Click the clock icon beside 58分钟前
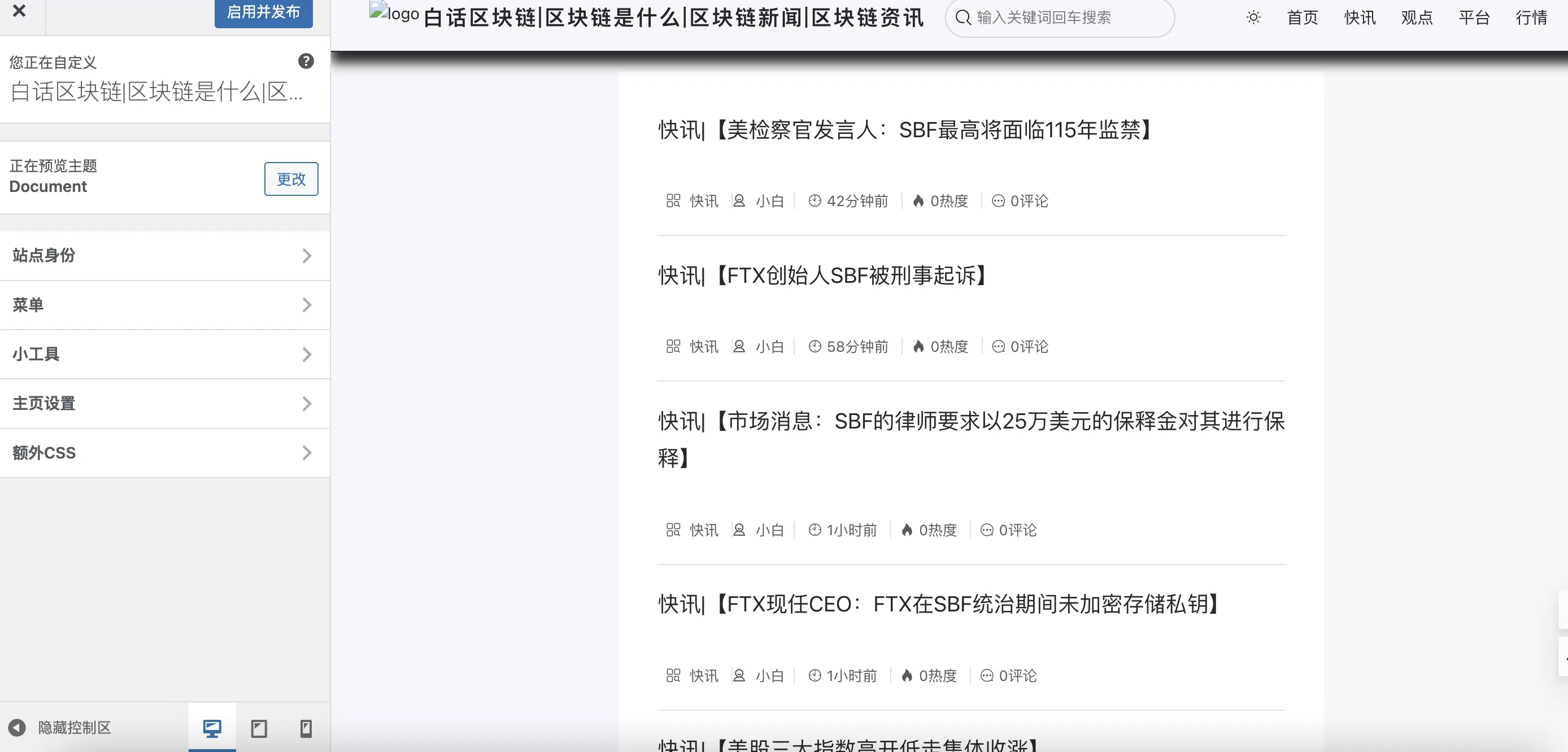Image resolution: width=1568 pixels, height=752 pixels. pos(815,346)
